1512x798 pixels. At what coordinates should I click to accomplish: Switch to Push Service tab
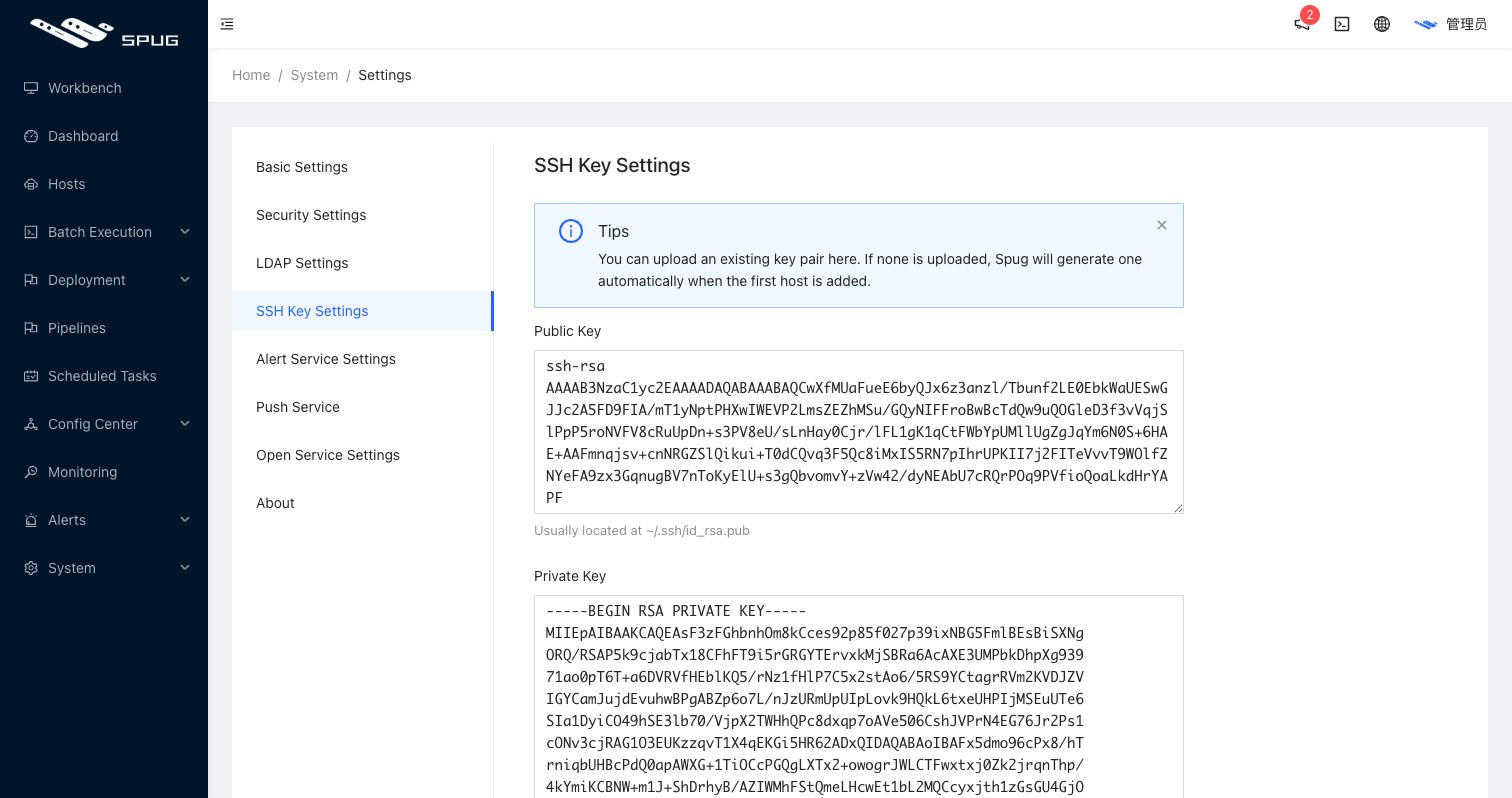362,407
